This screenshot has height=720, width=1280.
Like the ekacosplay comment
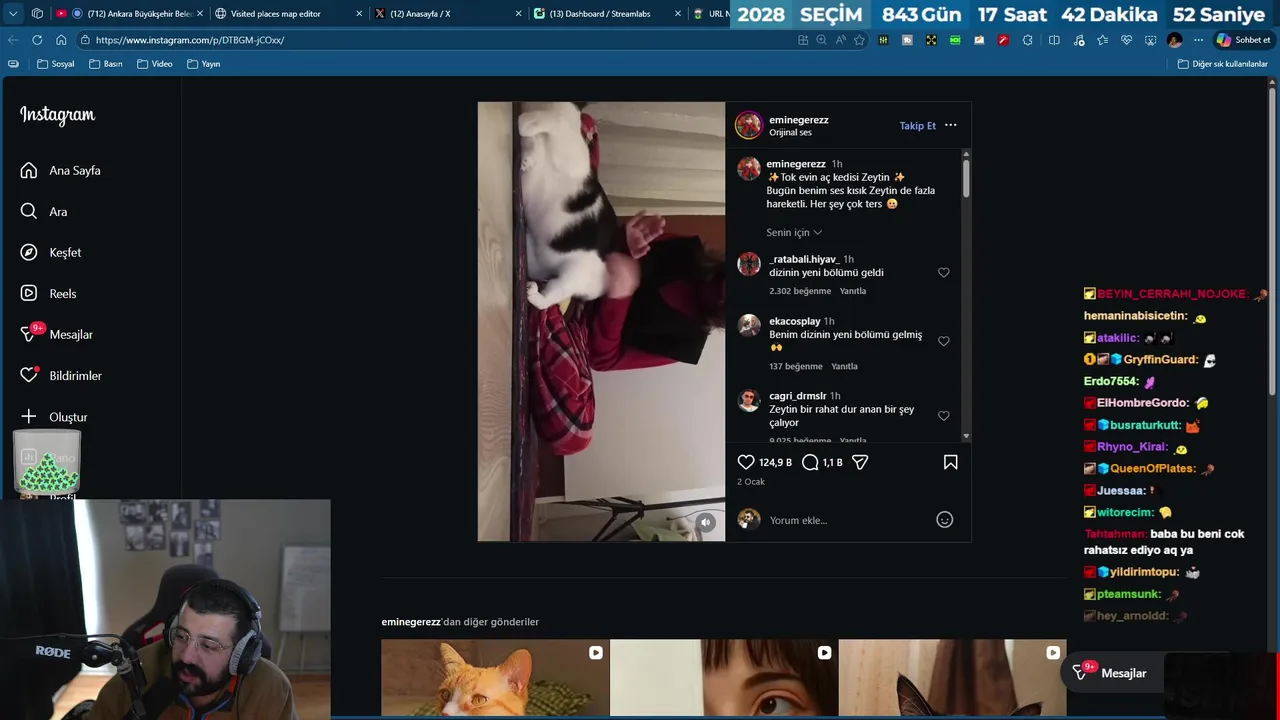tap(943, 341)
